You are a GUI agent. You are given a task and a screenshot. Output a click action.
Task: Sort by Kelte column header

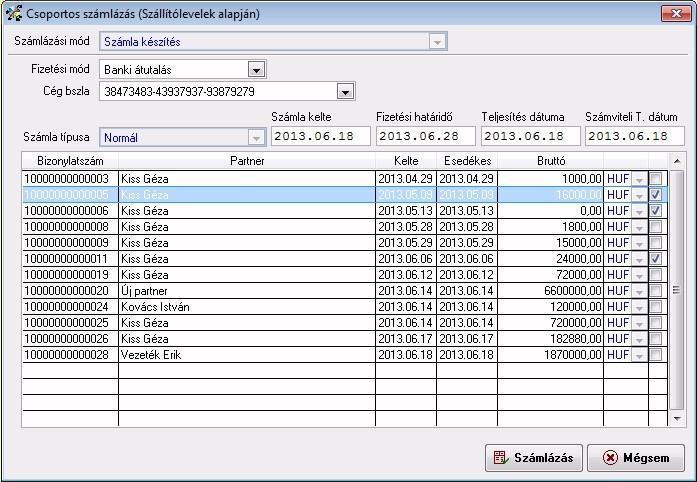tap(406, 161)
